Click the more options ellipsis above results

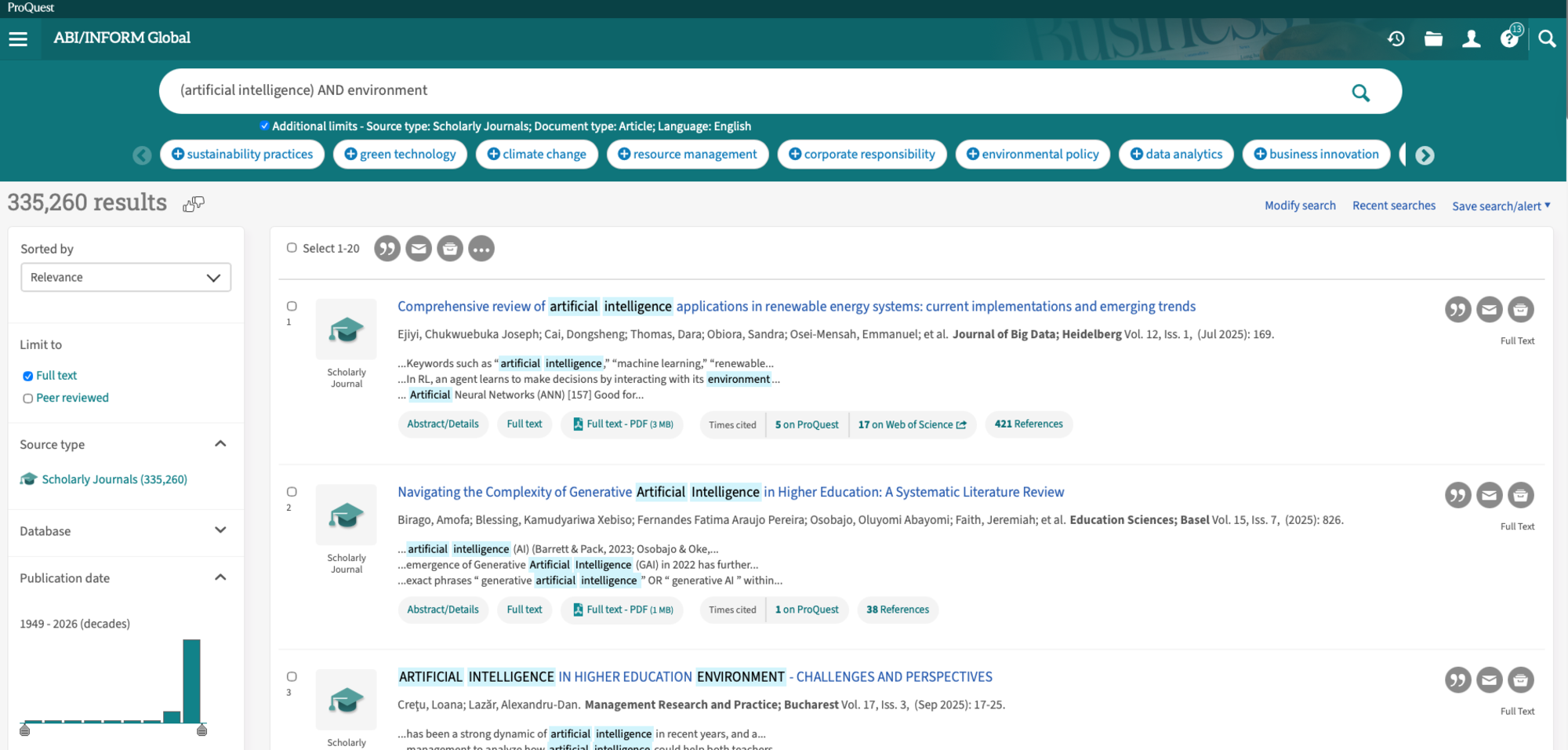pos(481,248)
